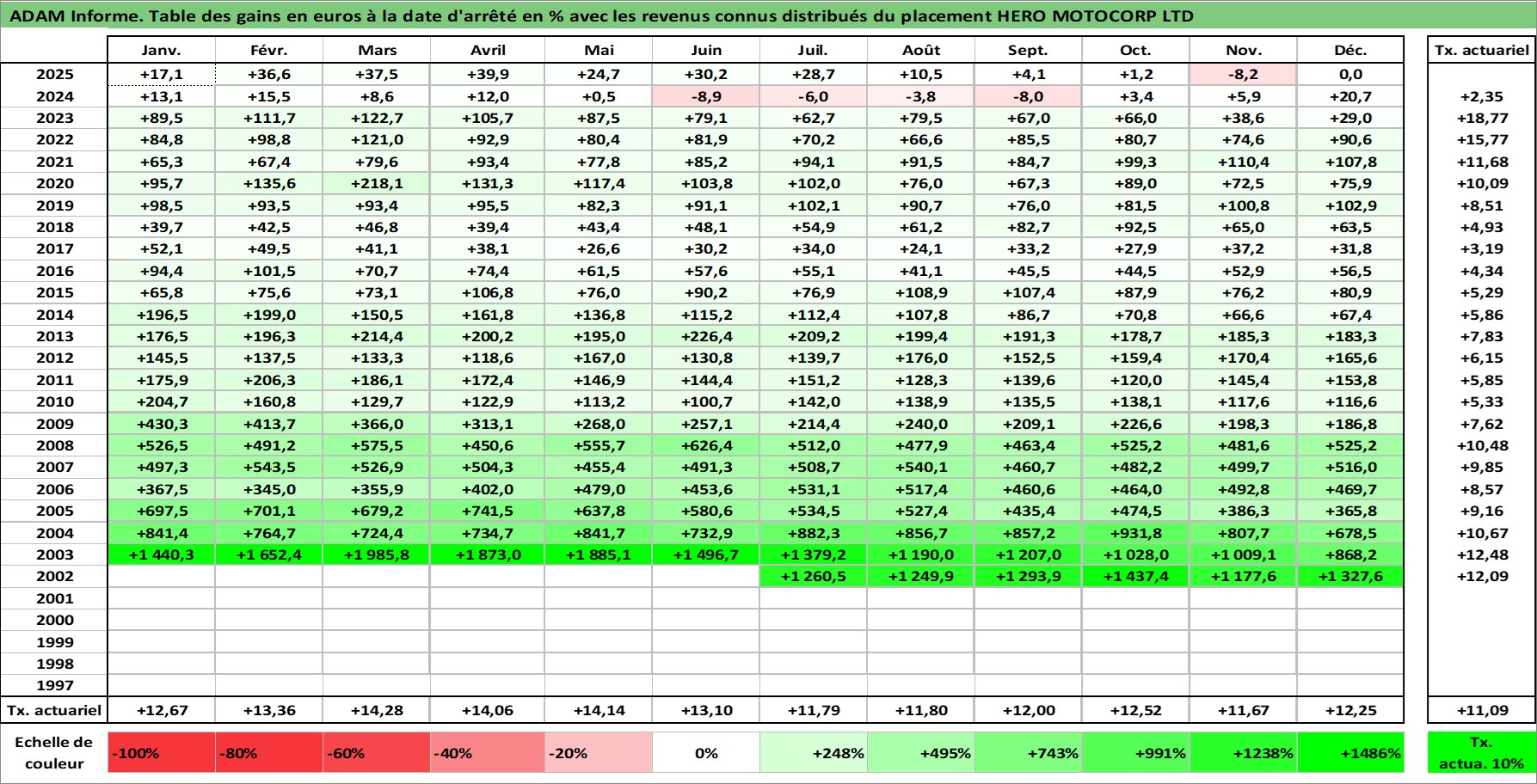Click the -8,2 cell for Nov. 2025
Image resolution: width=1537 pixels, height=784 pixels.
click(1244, 75)
